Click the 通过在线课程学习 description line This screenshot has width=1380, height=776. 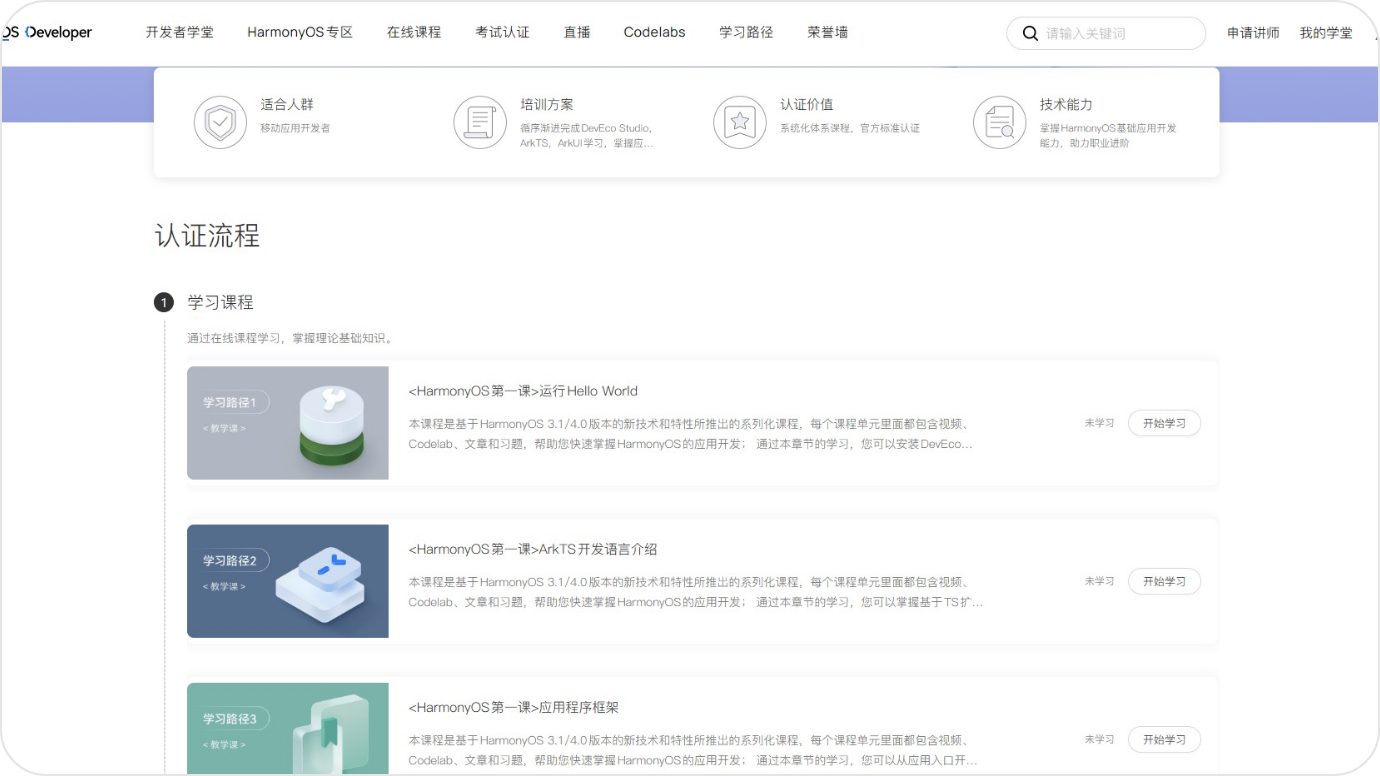[290, 338]
